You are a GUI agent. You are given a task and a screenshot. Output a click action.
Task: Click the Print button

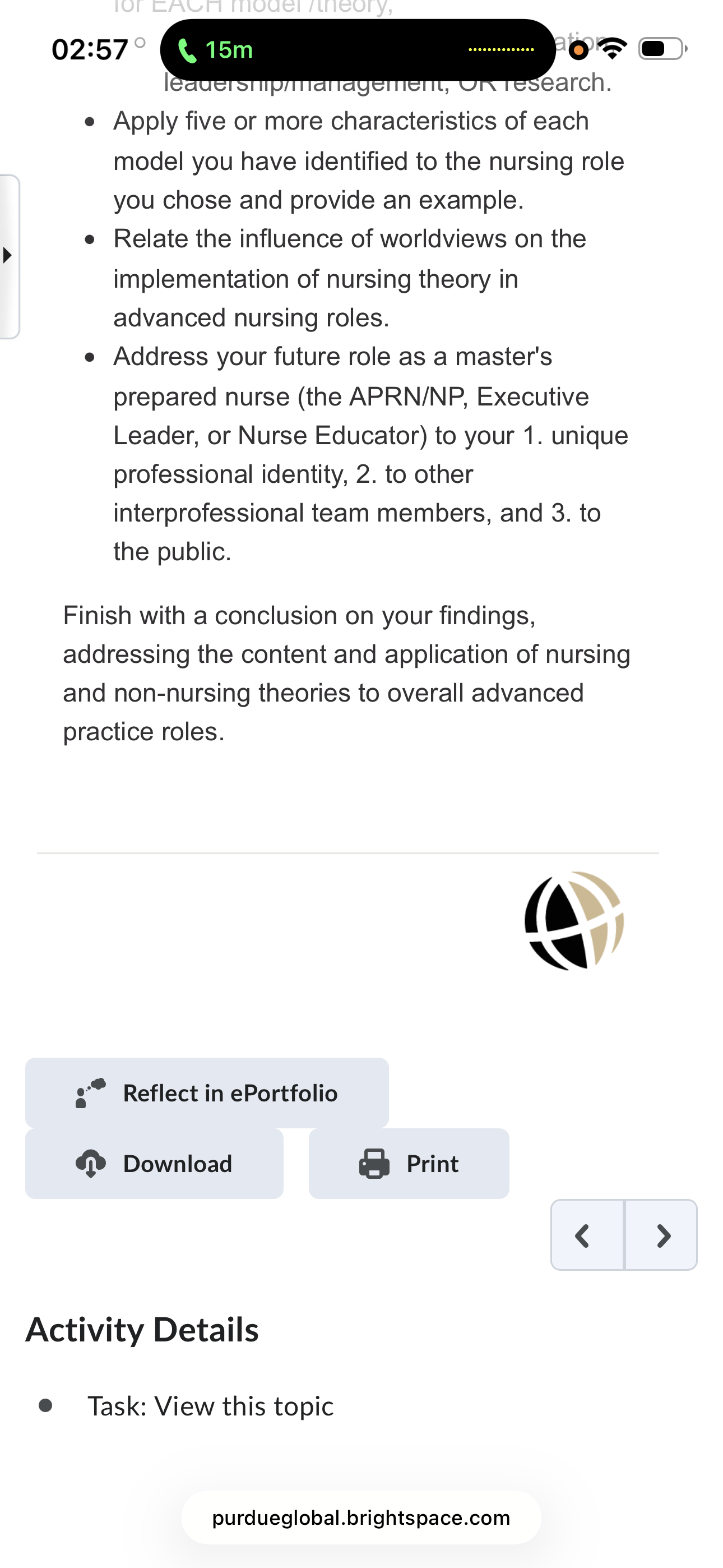[409, 1163]
